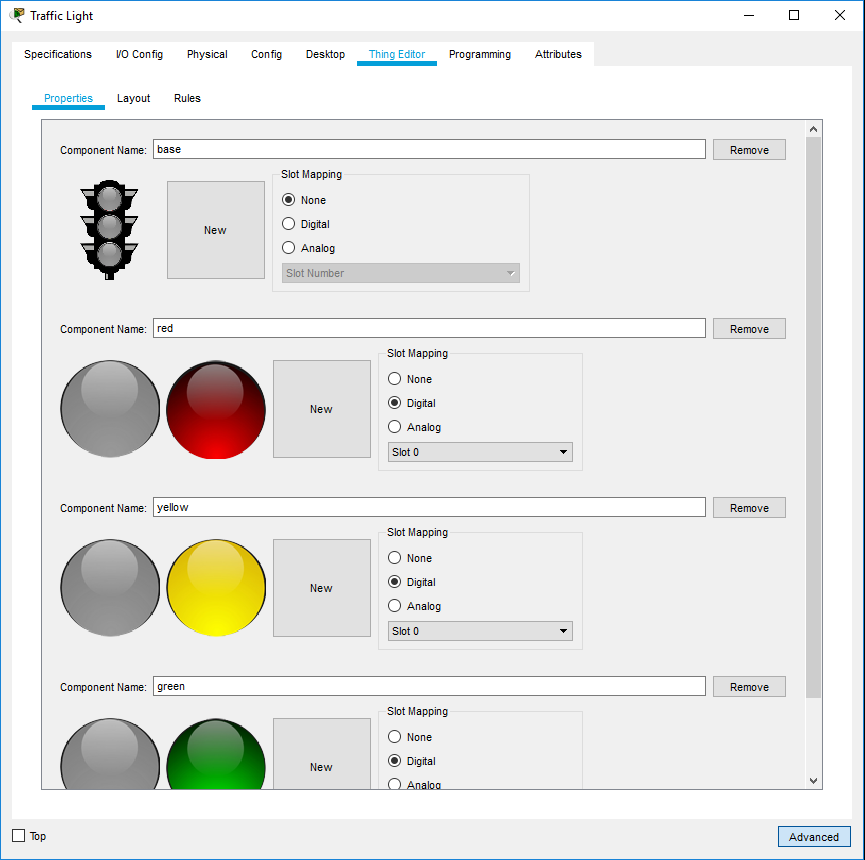This screenshot has width=865, height=860.
Task: Open the Attributes tab
Action: (x=558, y=54)
